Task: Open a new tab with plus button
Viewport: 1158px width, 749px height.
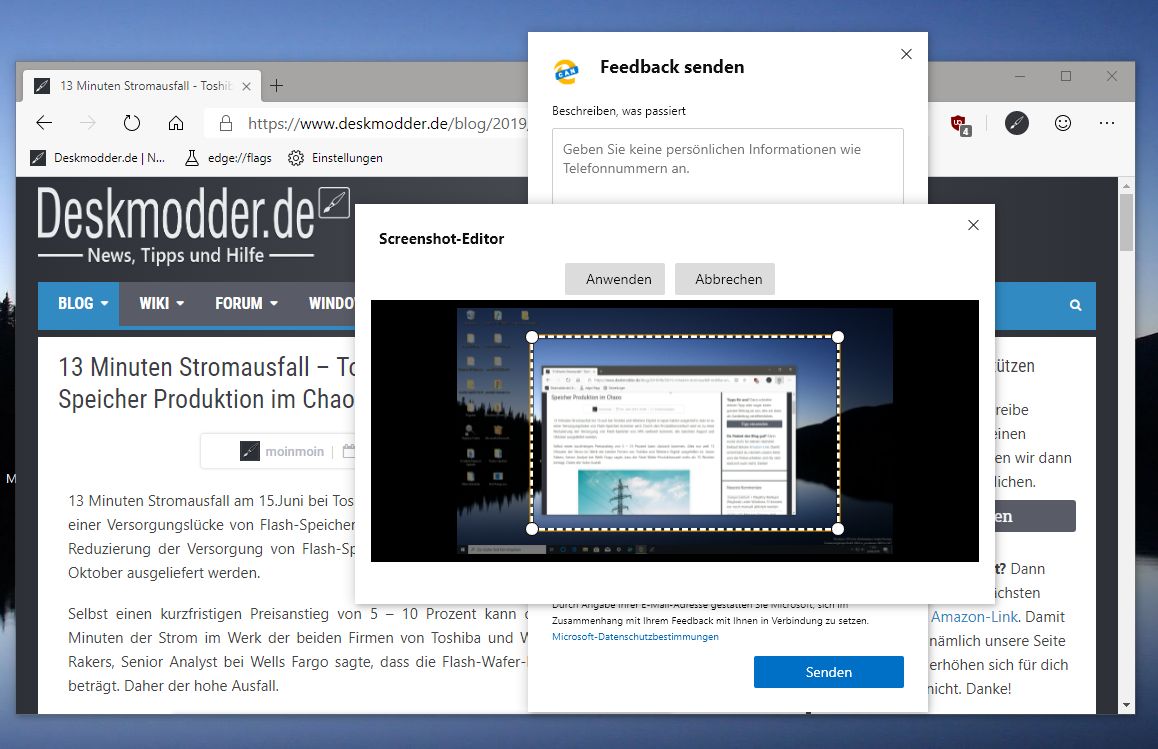Action: pos(276,86)
